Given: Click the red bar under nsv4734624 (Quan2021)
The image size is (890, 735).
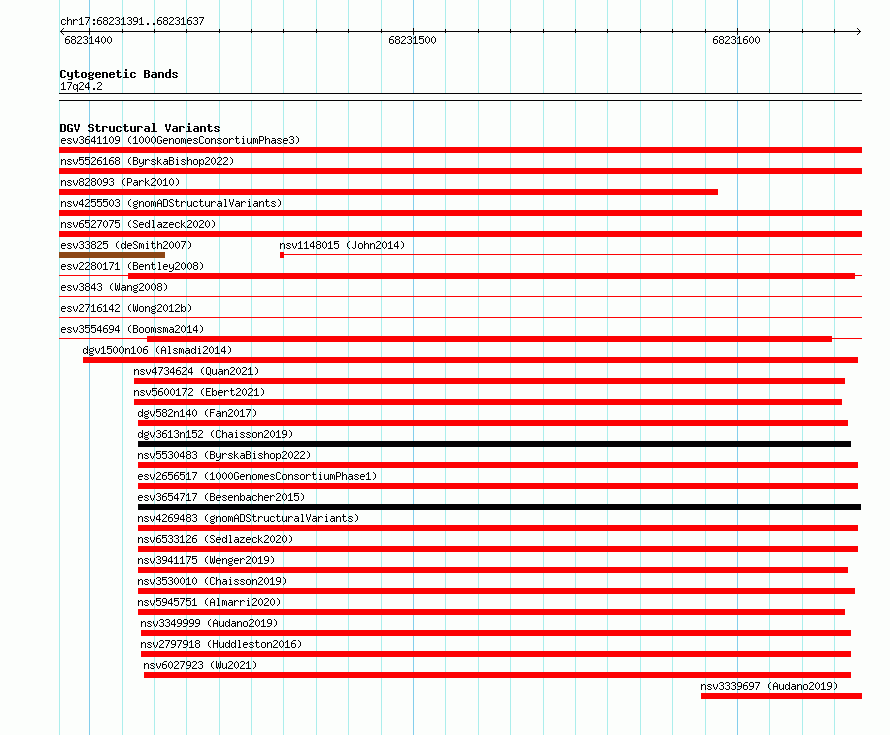Looking at the screenshot, I should (x=489, y=381).
